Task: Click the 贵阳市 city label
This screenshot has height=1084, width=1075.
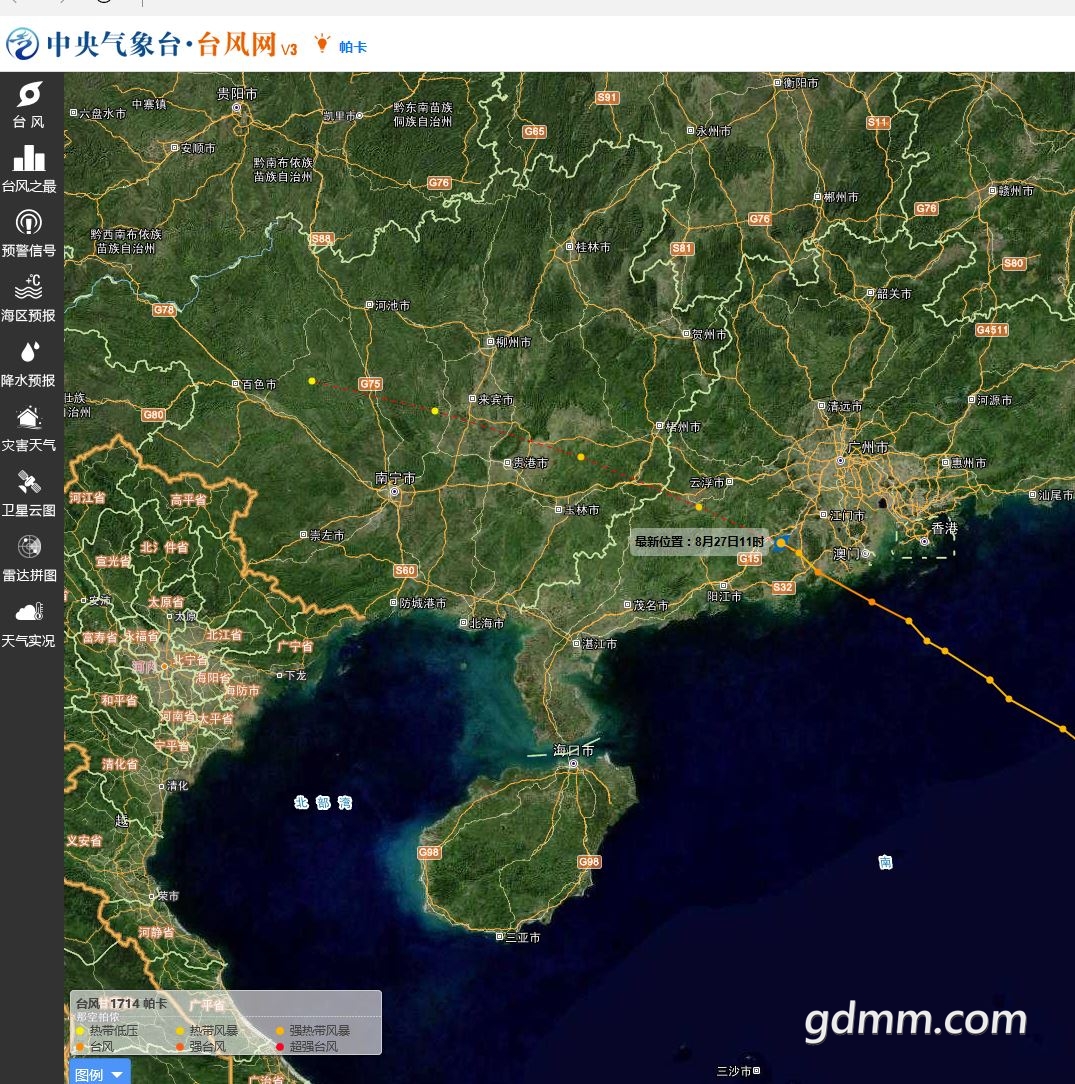Action: (x=237, y=93)
